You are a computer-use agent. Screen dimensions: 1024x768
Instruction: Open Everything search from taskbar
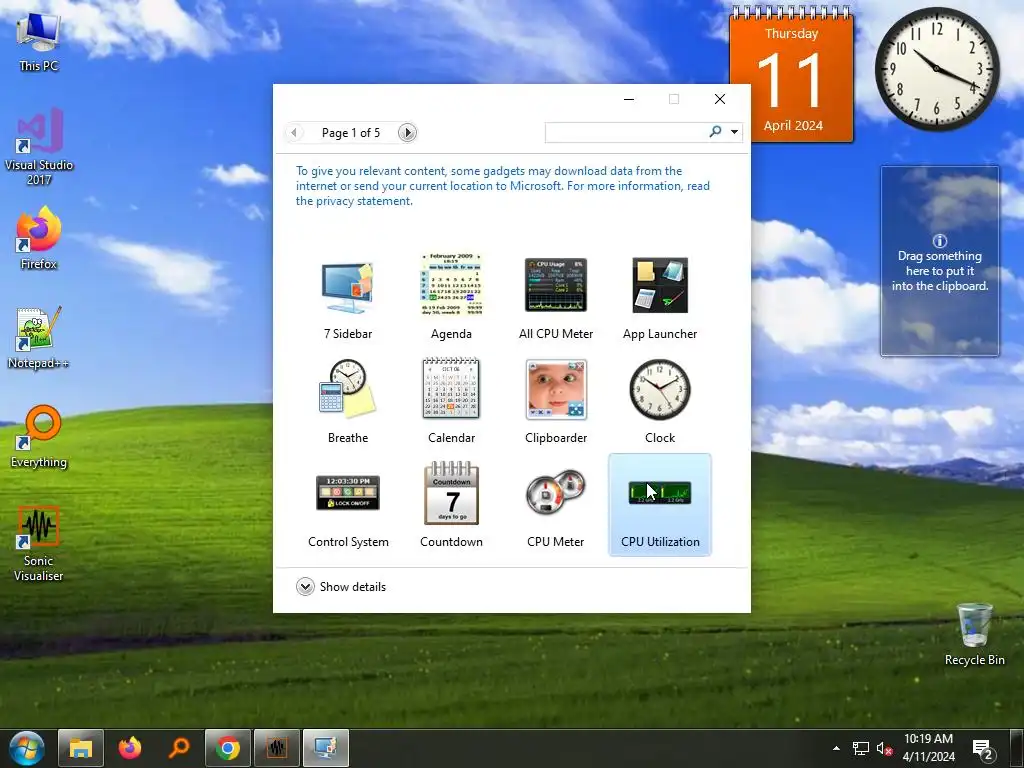[x=178, y=748]
